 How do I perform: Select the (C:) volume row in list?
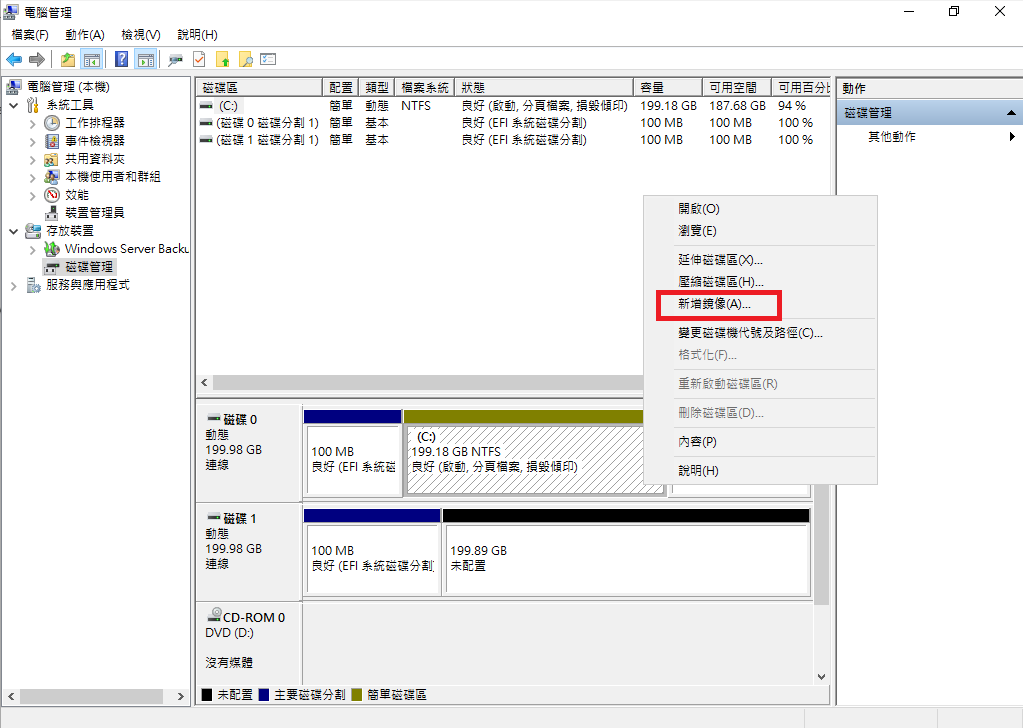(512, 106)
